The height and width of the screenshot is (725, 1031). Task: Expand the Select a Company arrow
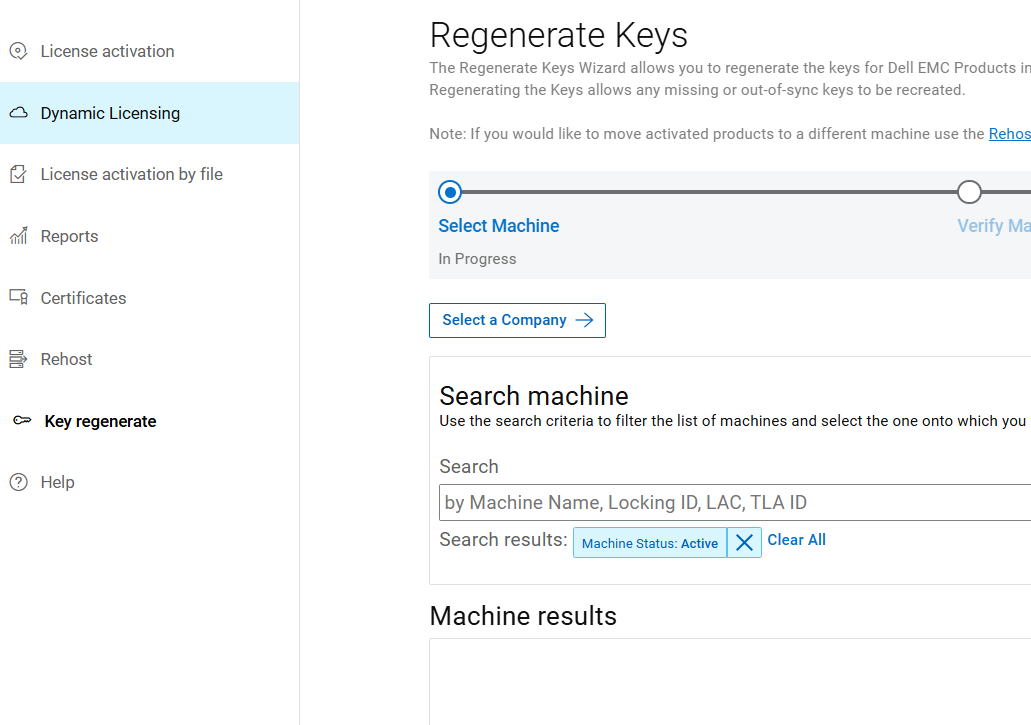tap(584, 320)
